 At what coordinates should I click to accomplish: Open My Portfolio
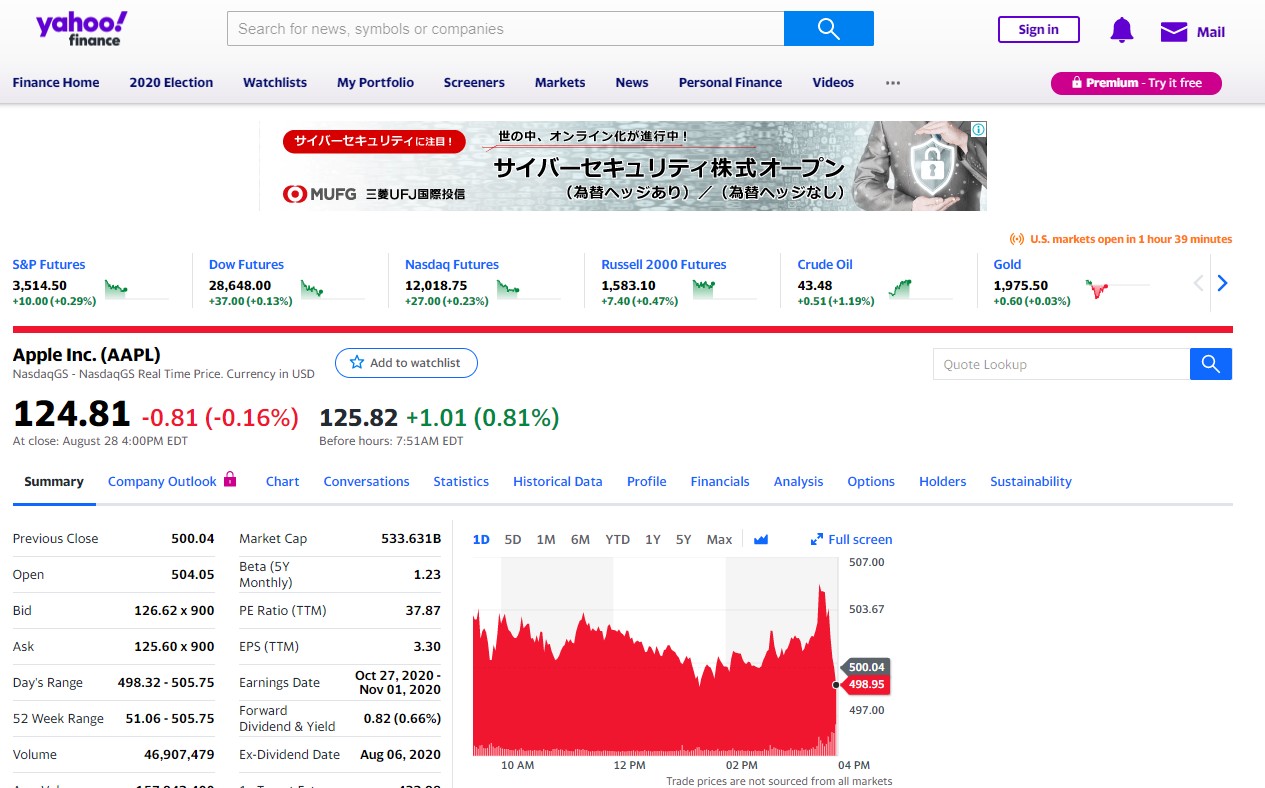[x=375, y=83]
